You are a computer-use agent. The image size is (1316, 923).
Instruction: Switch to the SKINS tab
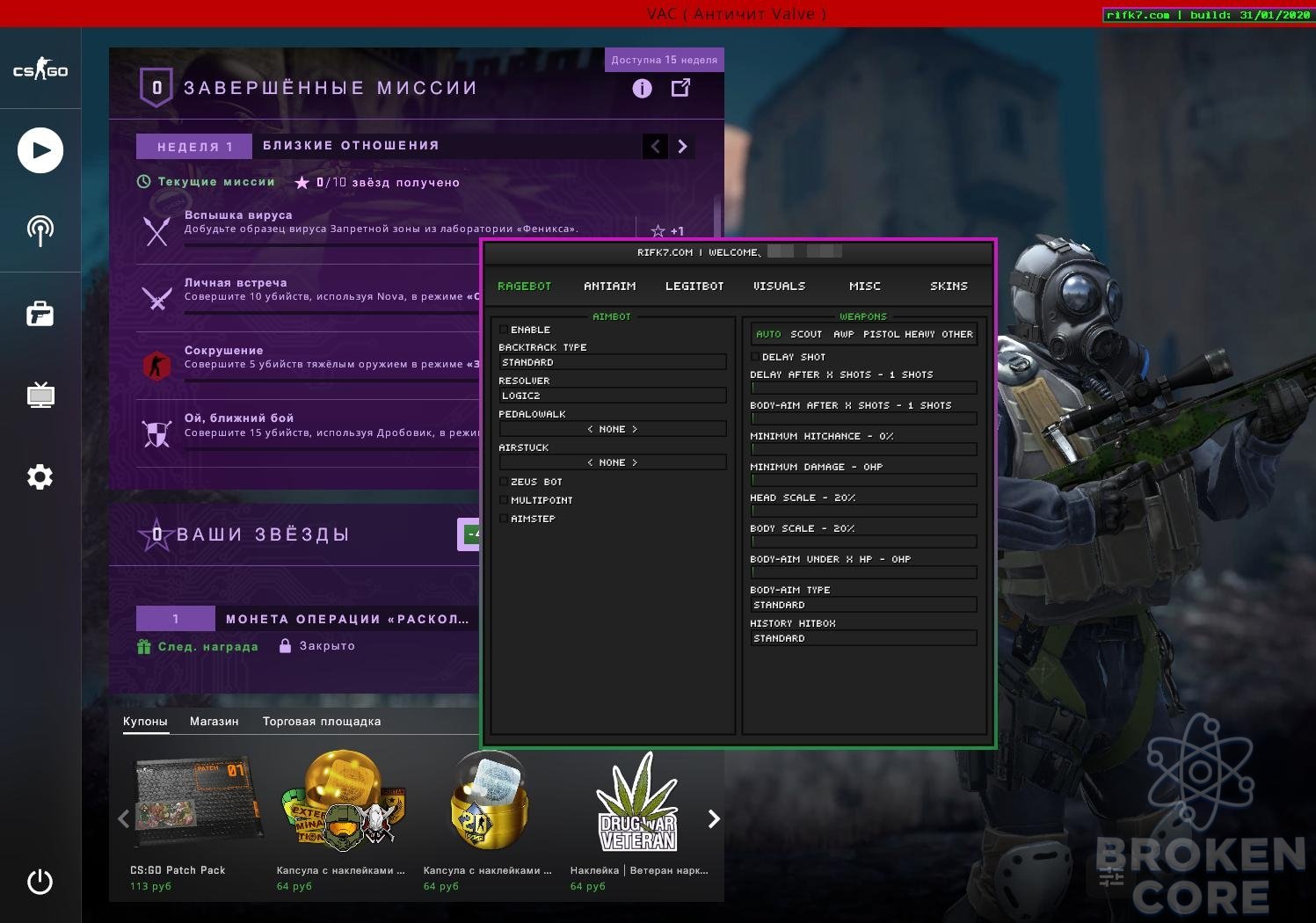(949, 286)
